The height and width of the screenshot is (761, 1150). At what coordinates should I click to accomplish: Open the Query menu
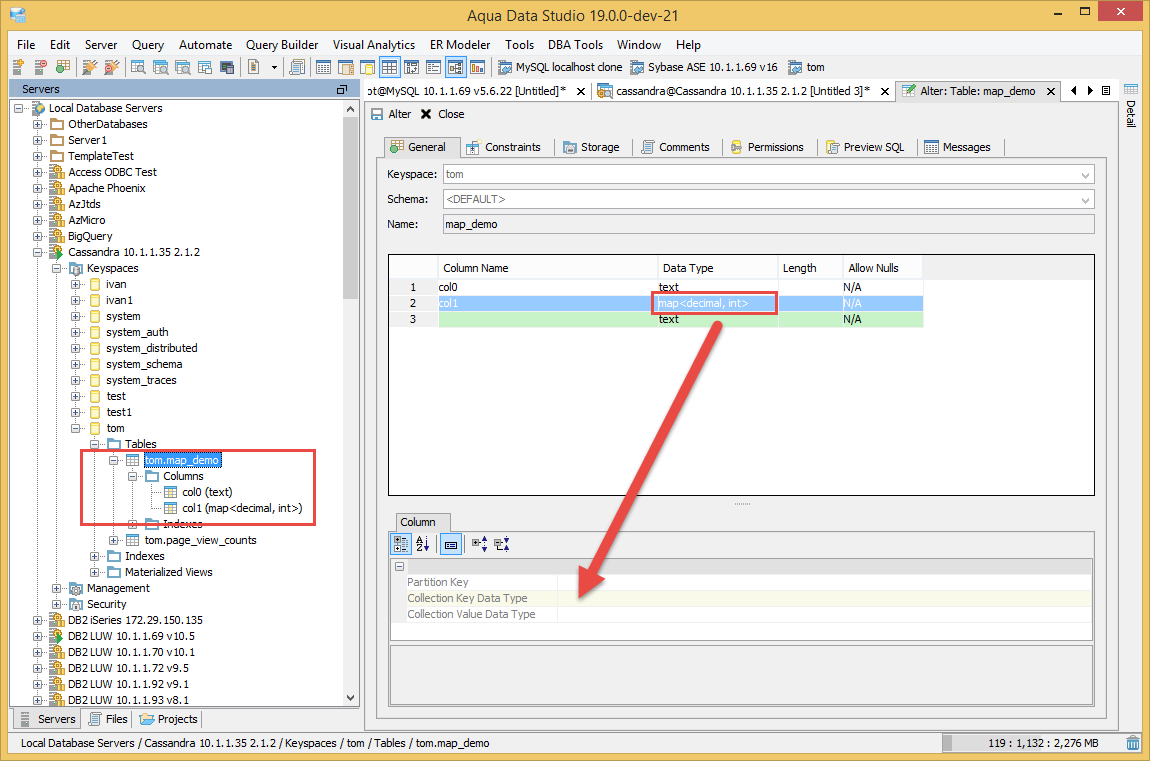[x=148, y=45]
